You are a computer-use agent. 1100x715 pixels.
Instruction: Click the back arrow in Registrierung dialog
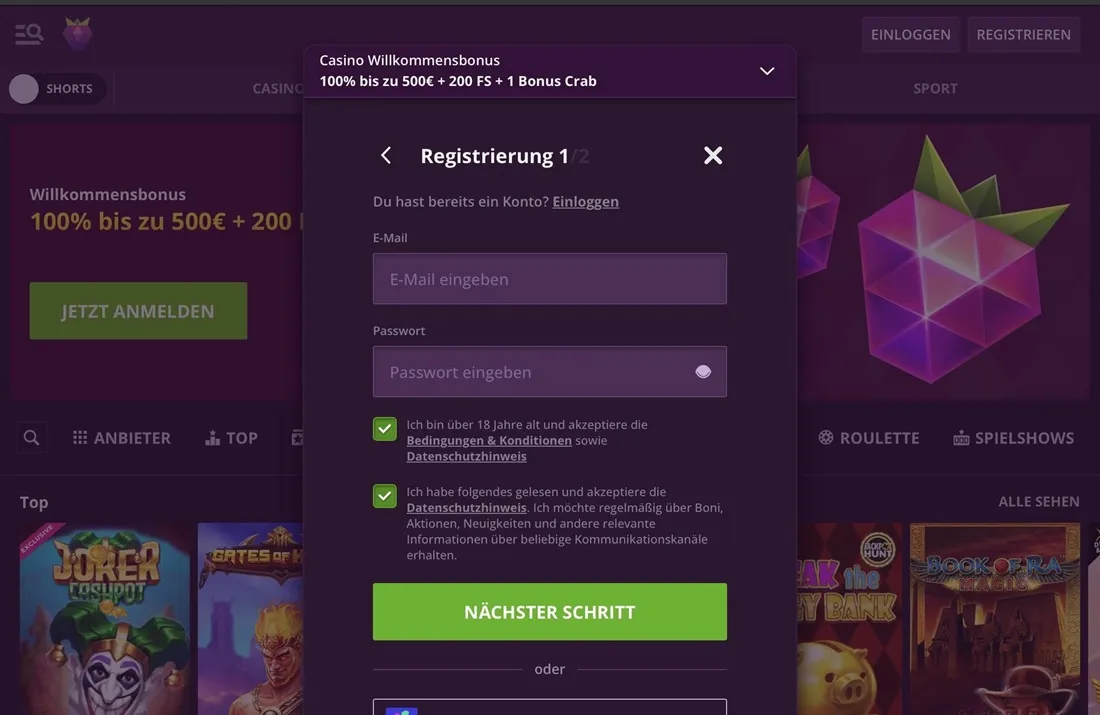click(x=386, y=155)
